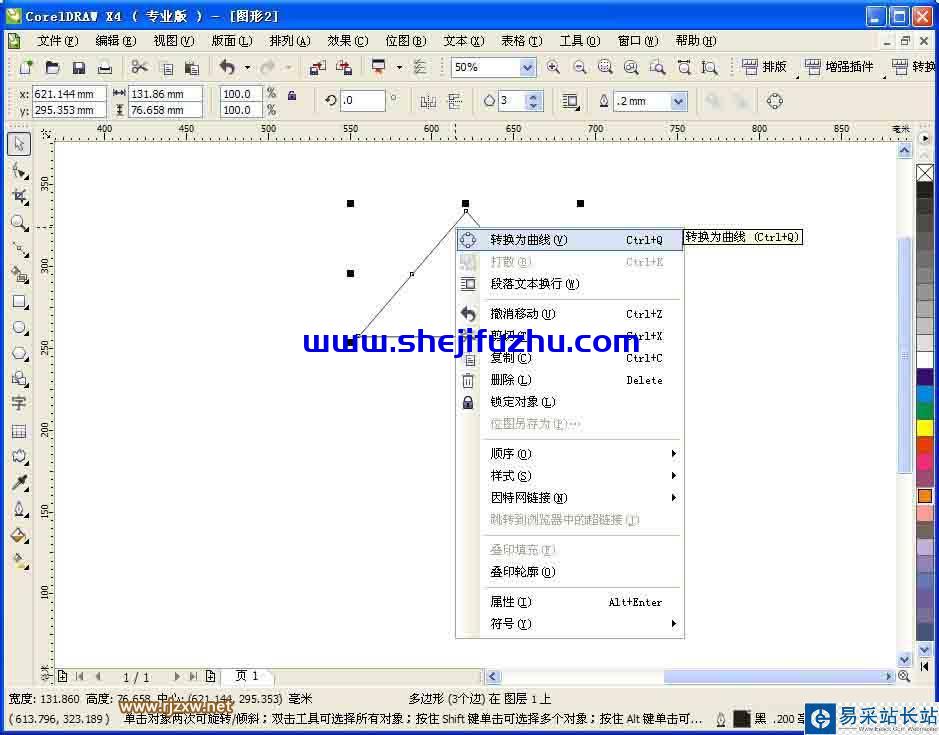Choose 锁定对象 from context menu
This screenshot has height=735, width=939.
click(569, 402)
